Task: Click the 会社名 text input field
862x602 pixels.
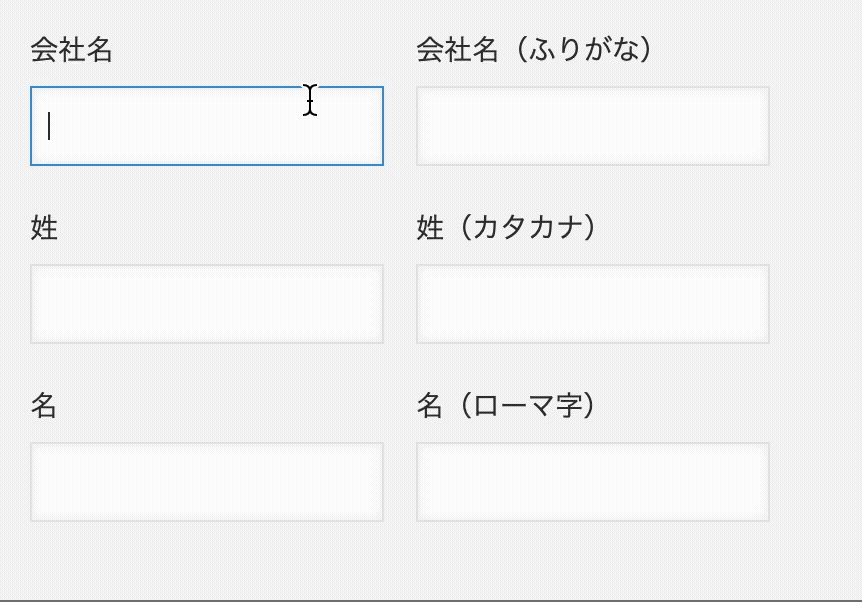Action: coord(207,126)
